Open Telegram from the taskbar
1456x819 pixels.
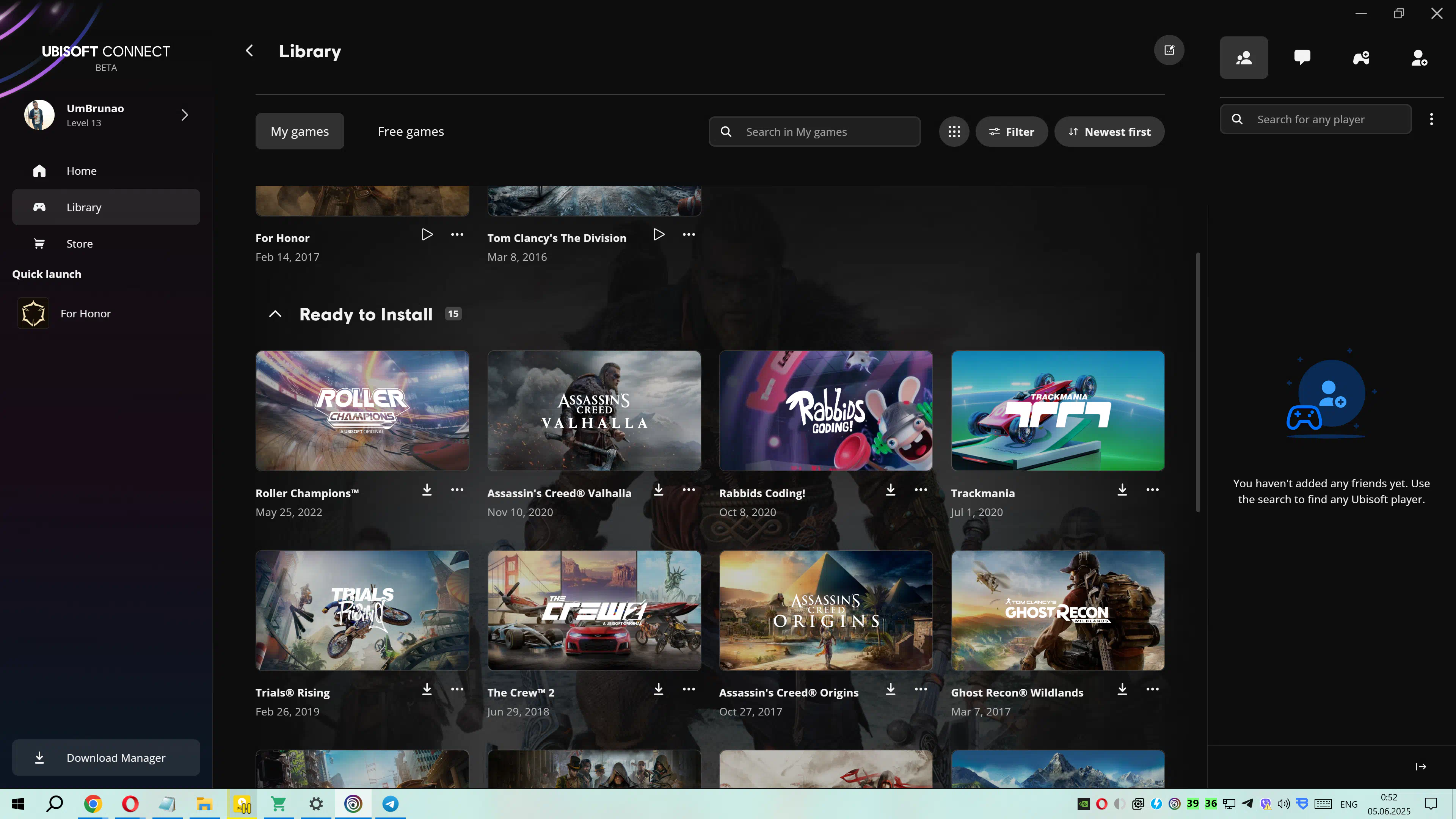[391, 804]
